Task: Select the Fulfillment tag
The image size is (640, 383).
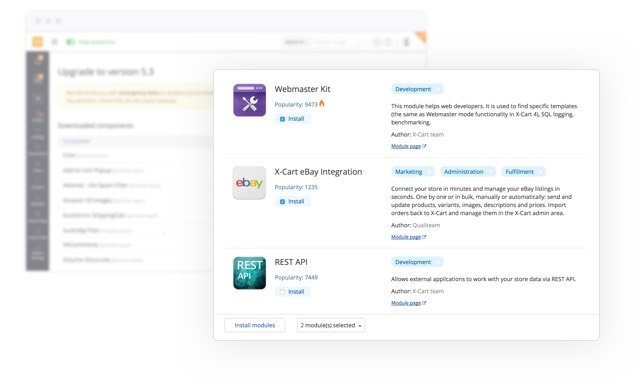Action: (524, 171)
